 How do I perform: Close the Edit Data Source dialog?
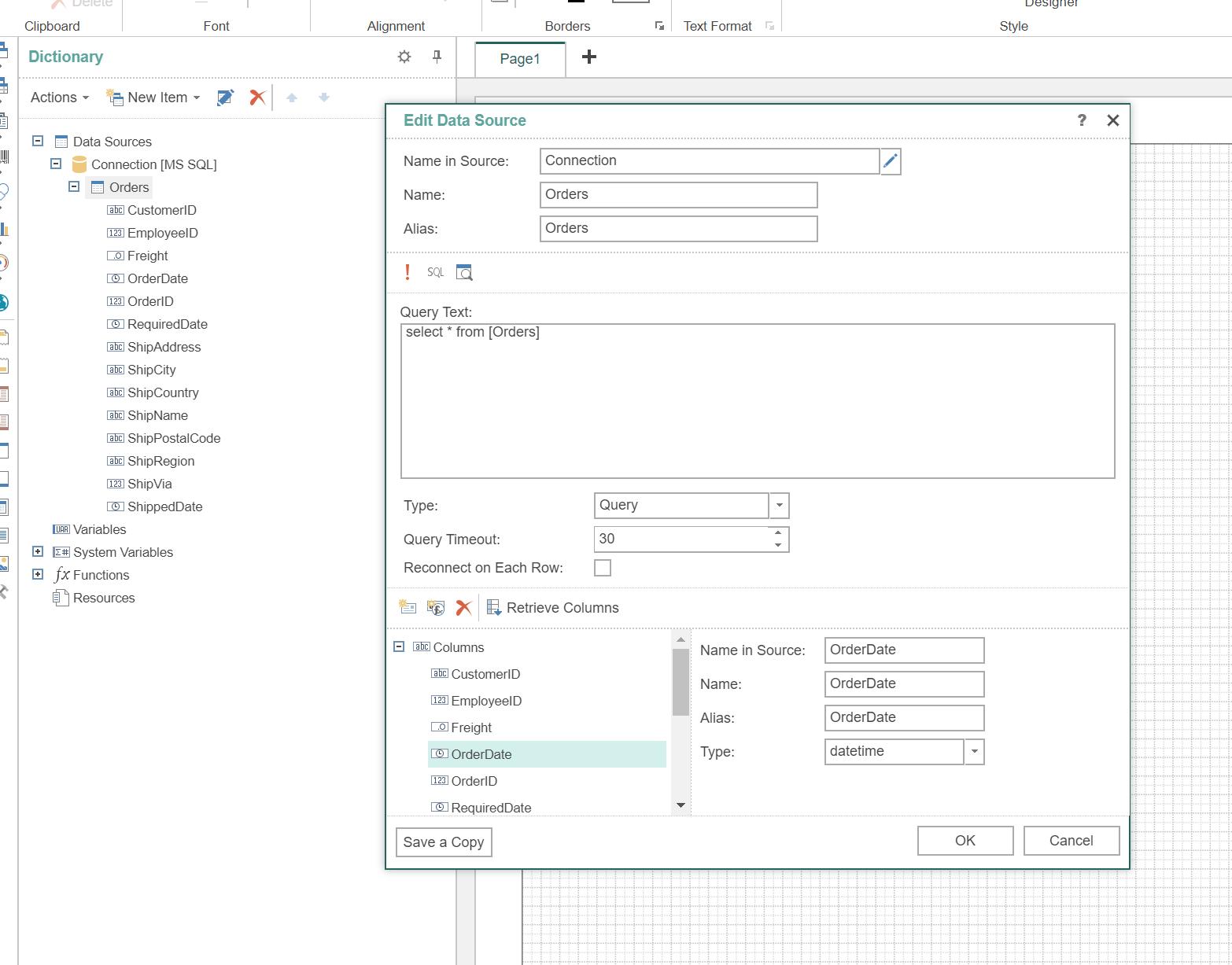pos(1113,120)
